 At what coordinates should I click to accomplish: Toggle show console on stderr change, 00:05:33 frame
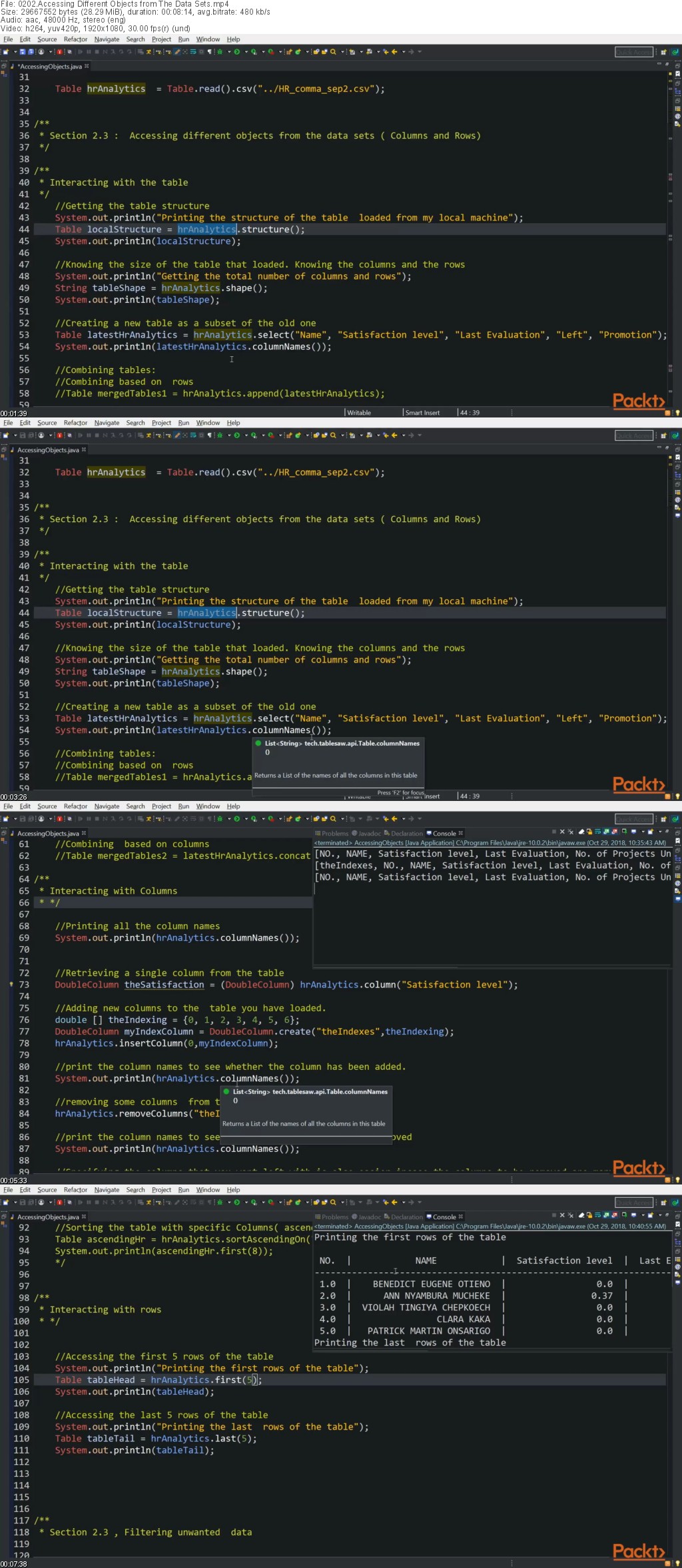click(614, 832)
